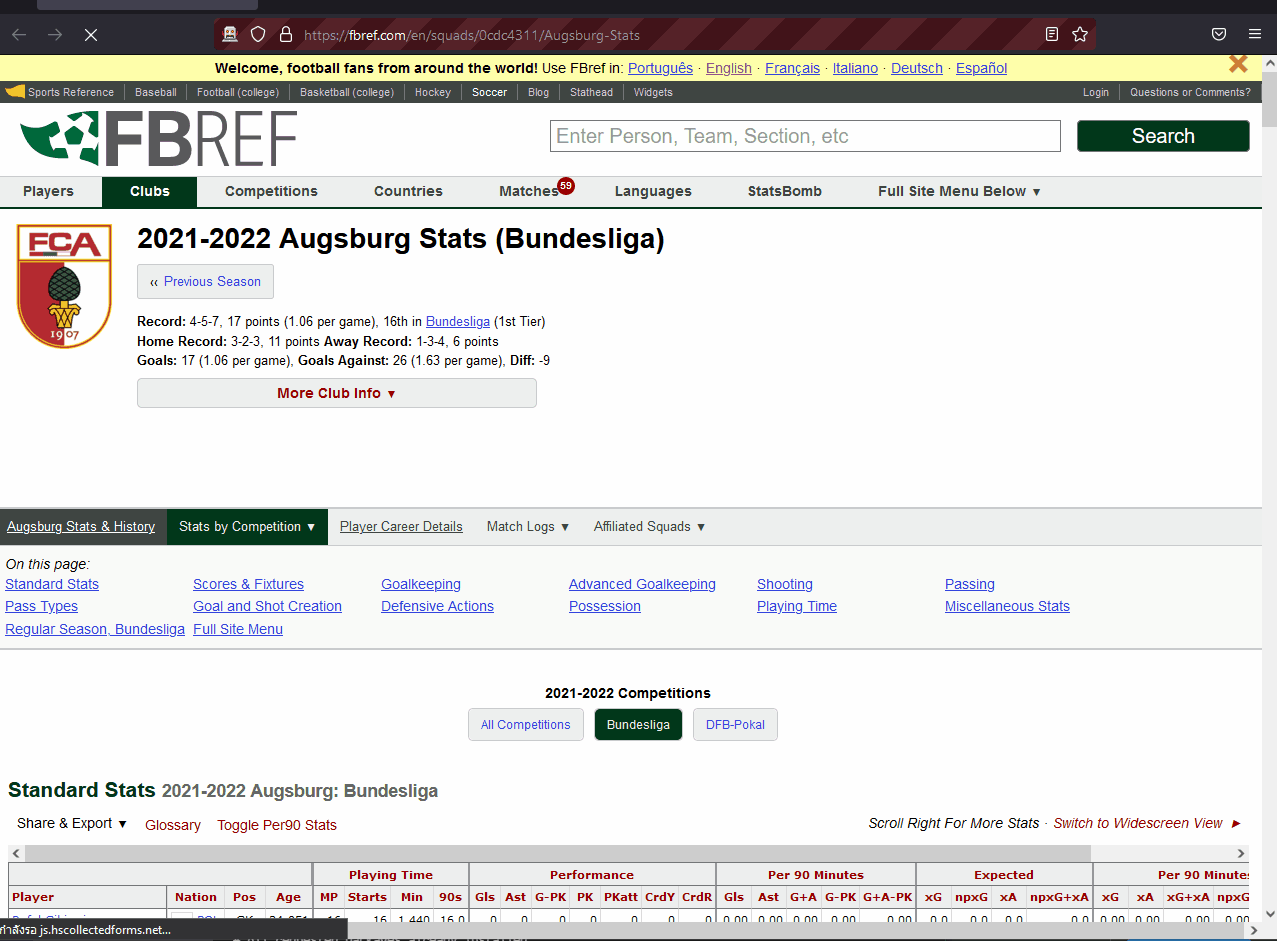1277x941 pixels.
Task: Click the padlock site security icon
Action: click(286, 35)
